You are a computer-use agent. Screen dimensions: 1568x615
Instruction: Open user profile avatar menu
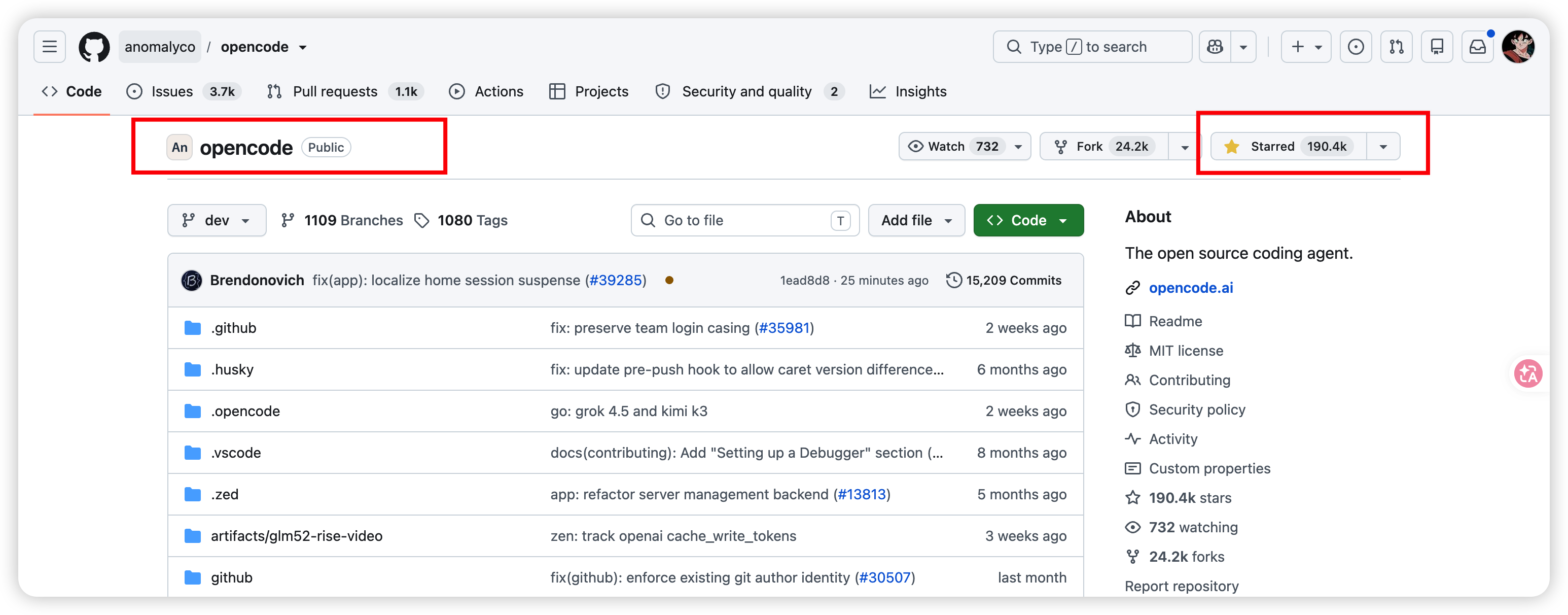(x=1518, y=47)
